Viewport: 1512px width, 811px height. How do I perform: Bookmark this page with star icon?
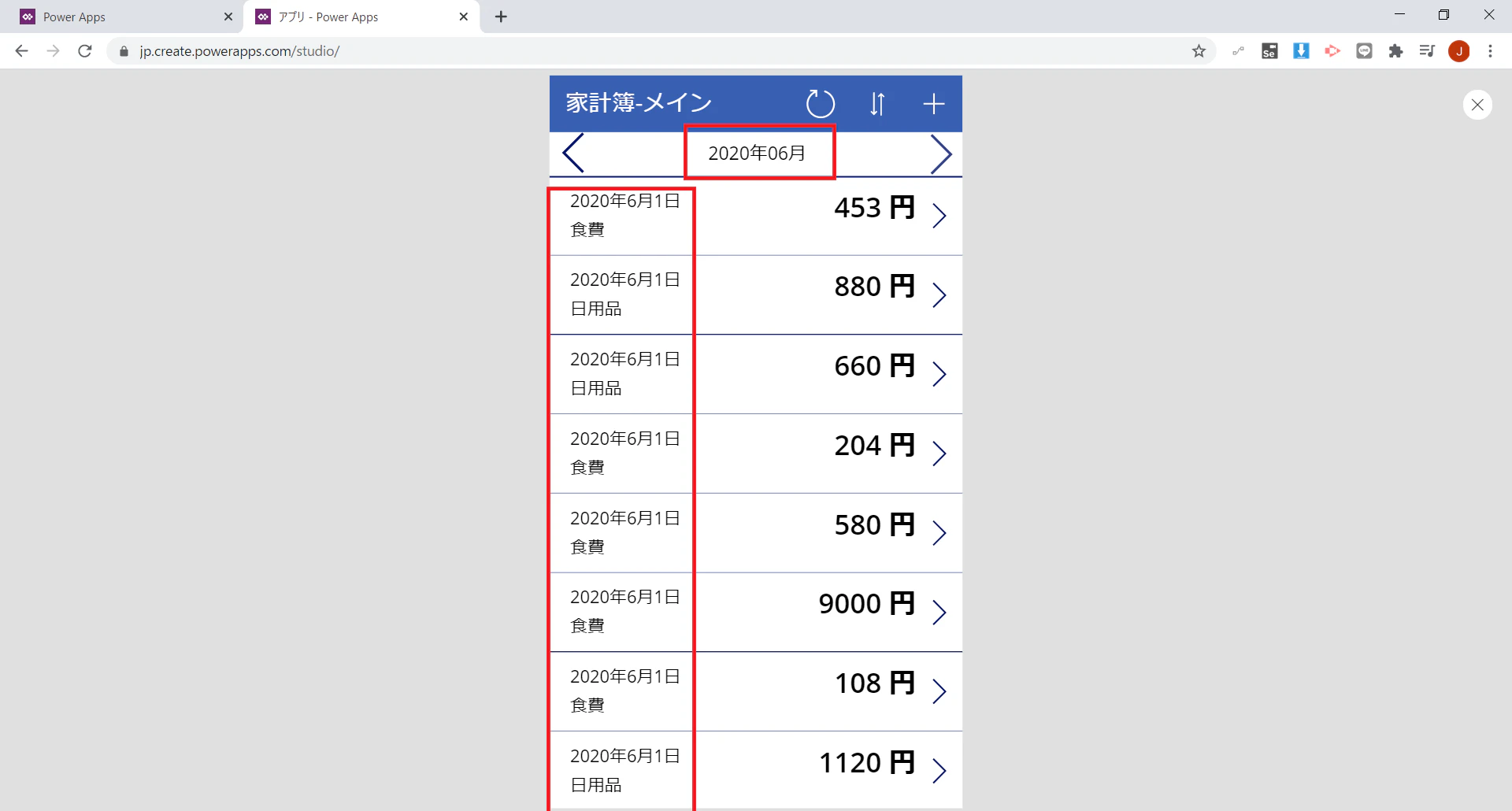point(1199,51)
